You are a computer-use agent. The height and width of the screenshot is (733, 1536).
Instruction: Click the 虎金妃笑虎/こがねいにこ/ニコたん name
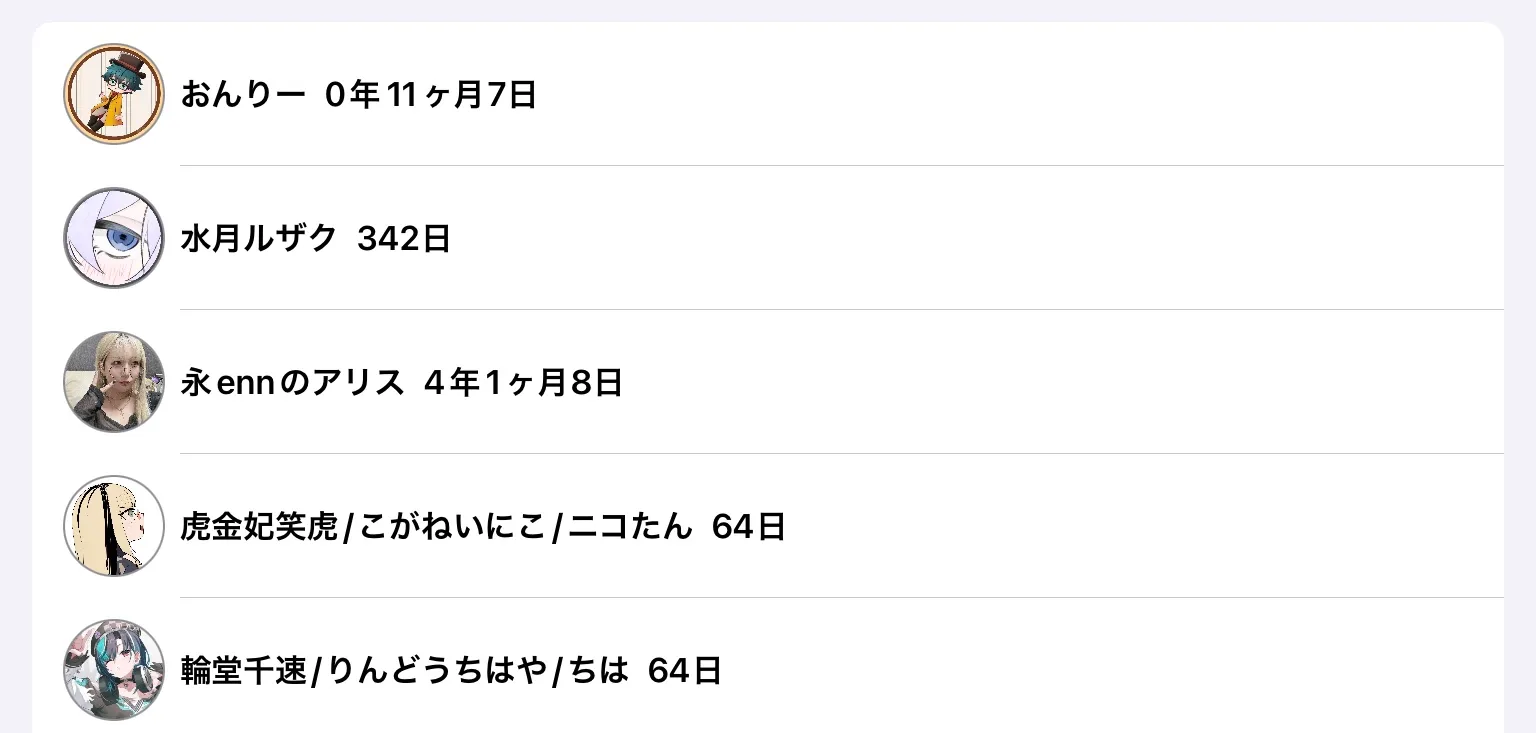(x=436, y=527)
